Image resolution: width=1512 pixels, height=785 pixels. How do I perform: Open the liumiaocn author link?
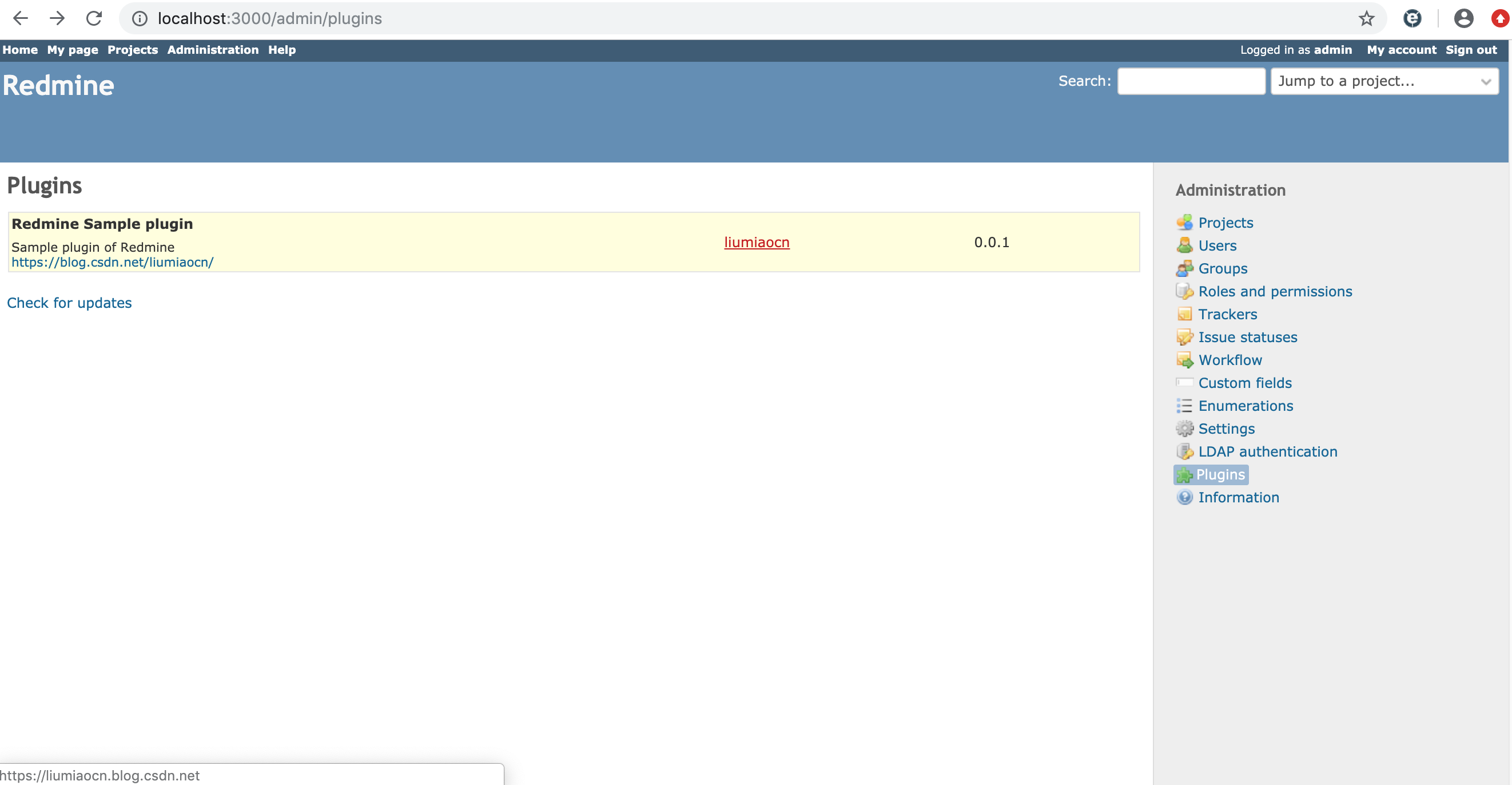click(x=756, y=243)
